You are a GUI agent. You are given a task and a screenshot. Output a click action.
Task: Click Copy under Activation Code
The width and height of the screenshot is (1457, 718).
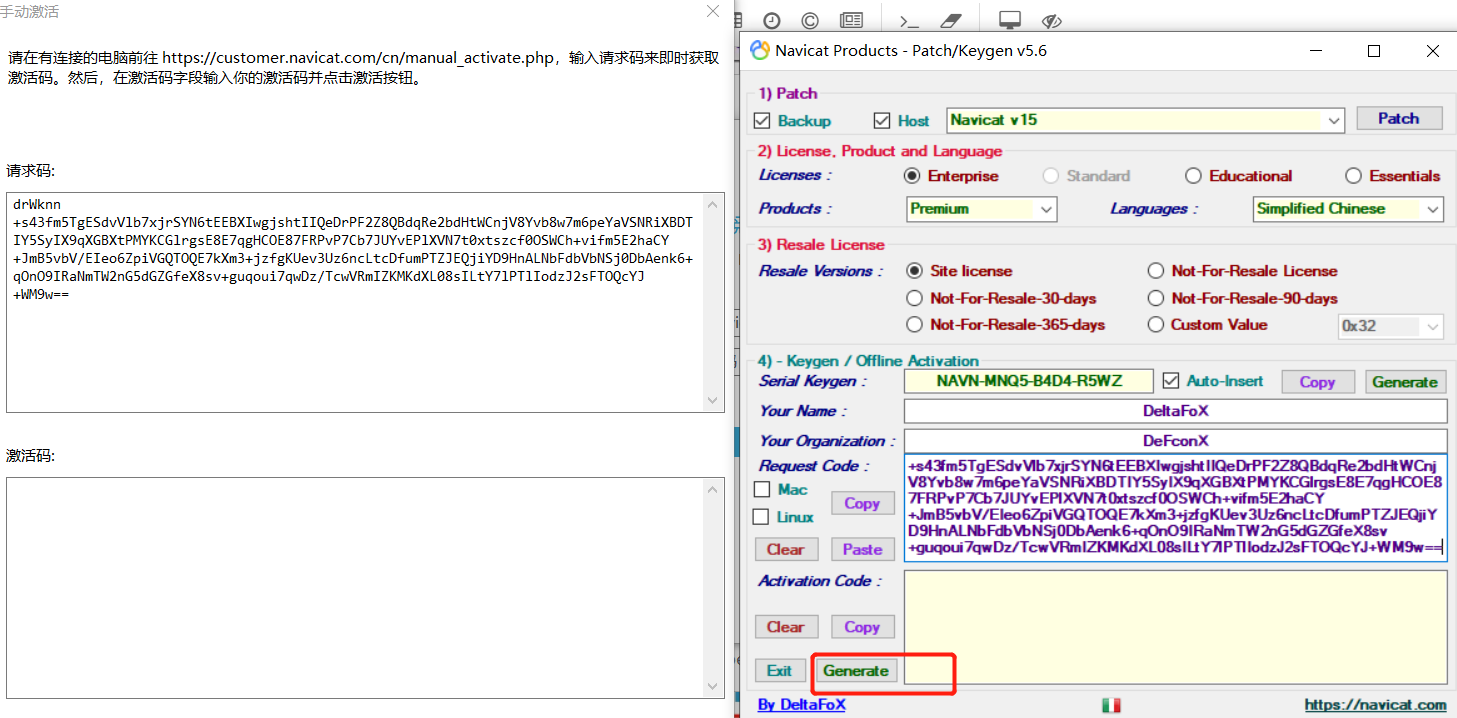point(862,627)
